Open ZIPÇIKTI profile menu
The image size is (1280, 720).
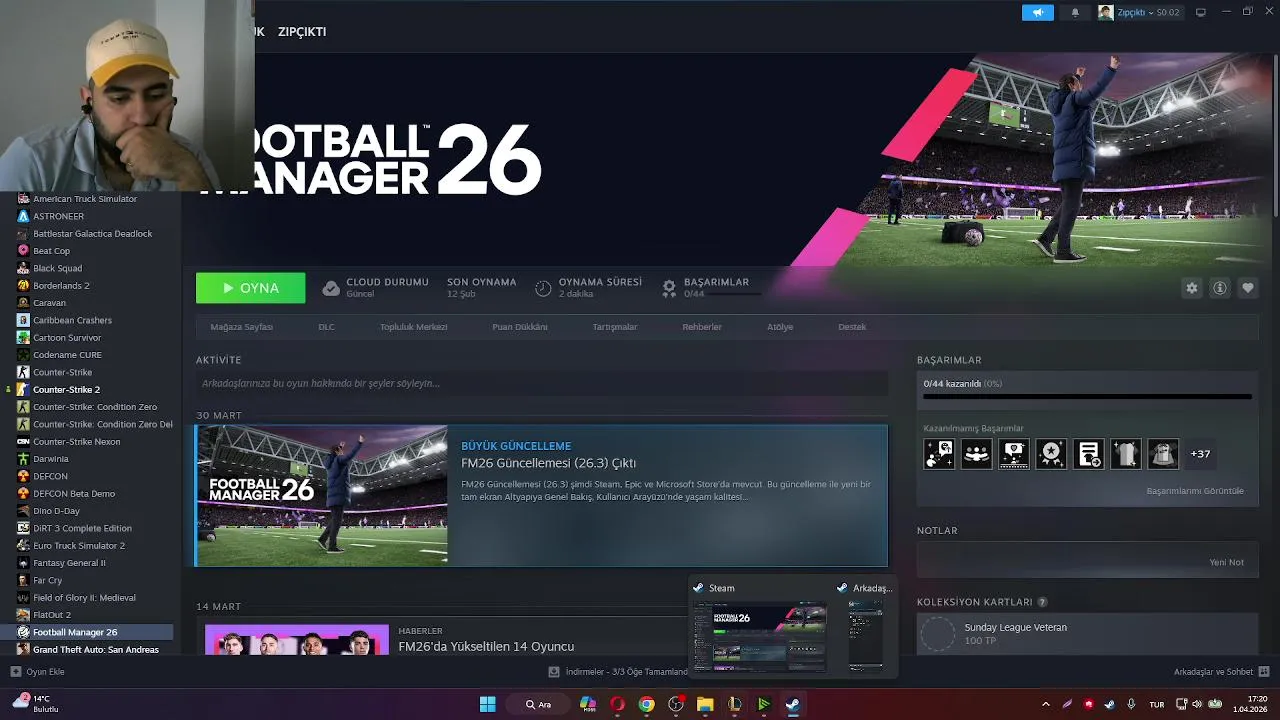click(302, 31)
